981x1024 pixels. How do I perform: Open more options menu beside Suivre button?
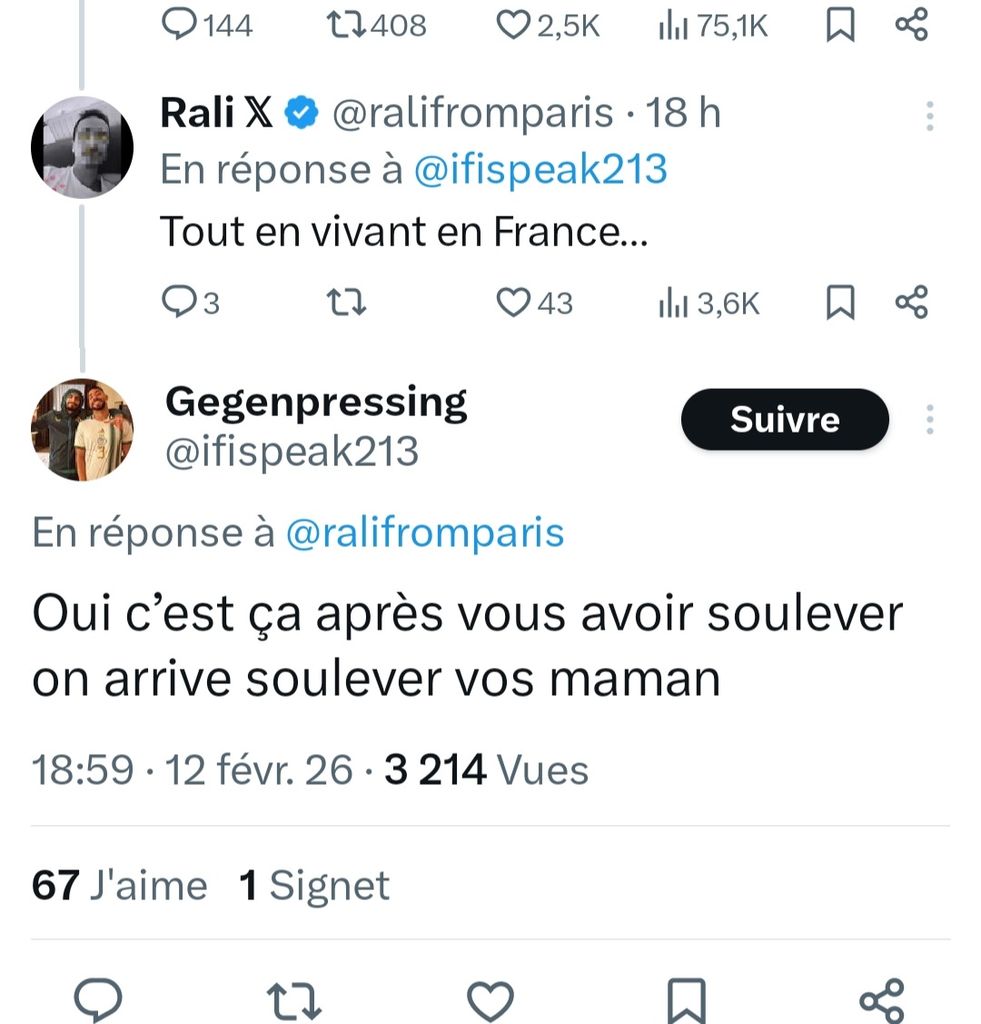click(930, 419)
